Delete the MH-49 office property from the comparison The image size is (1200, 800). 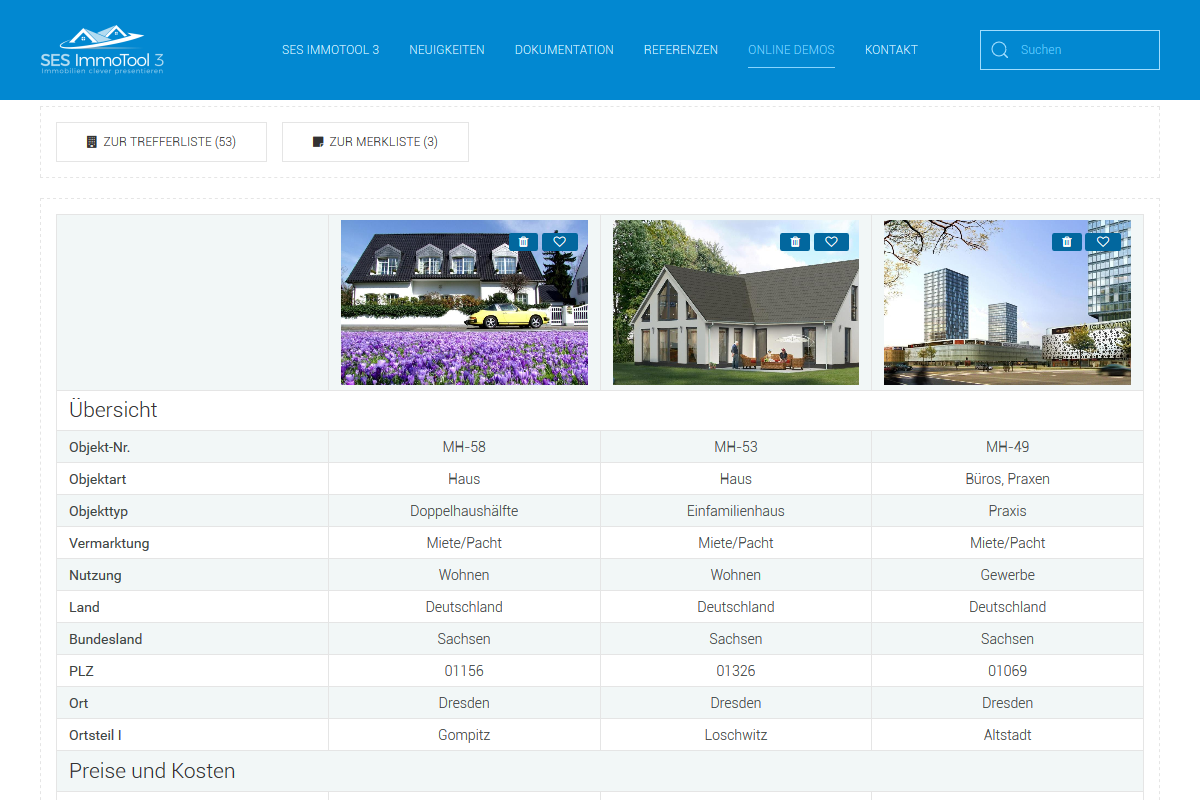(1066, 242)
